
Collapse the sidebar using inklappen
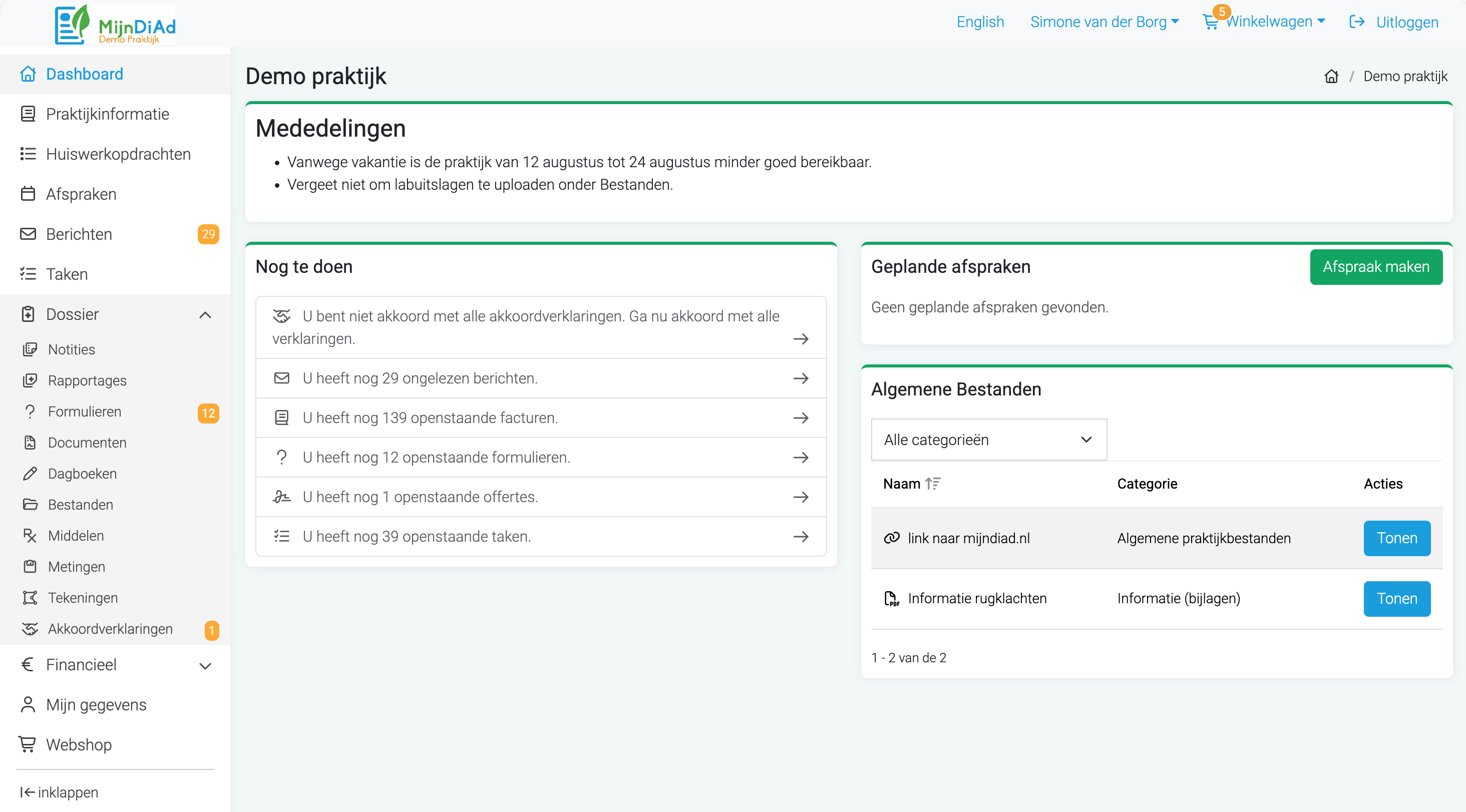tap(59, 792)
